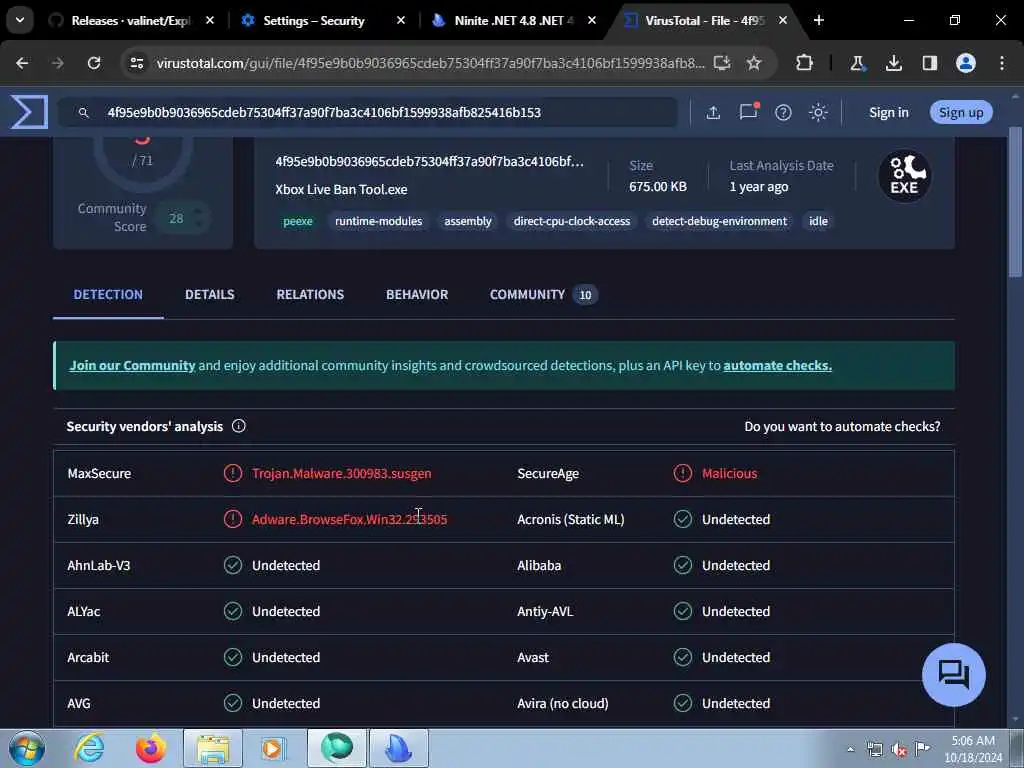
Task: Open media player from the taskbar
Action: [x=274, y=748]
